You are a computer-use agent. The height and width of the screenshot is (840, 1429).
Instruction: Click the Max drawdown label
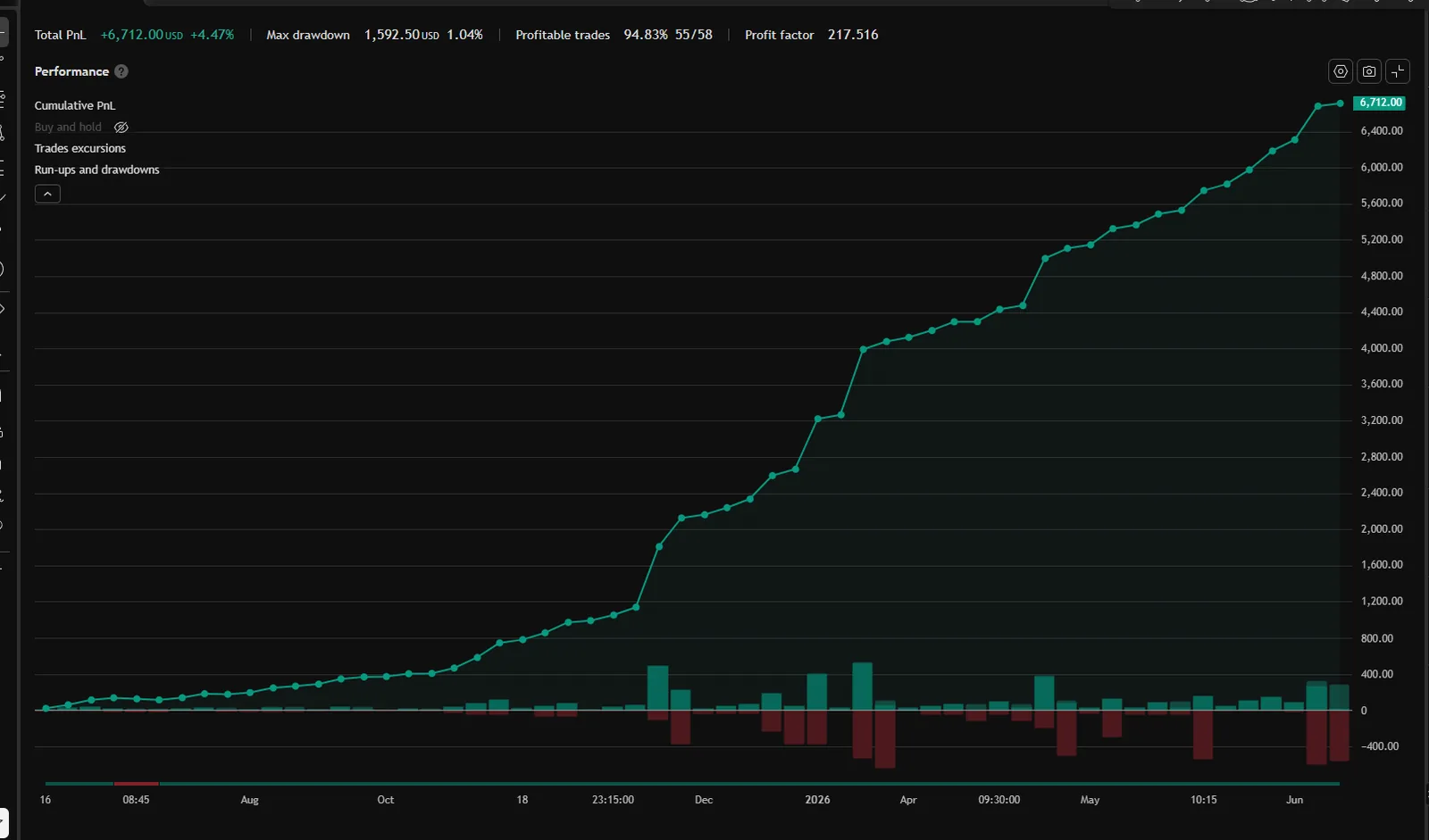pos(308,35)
